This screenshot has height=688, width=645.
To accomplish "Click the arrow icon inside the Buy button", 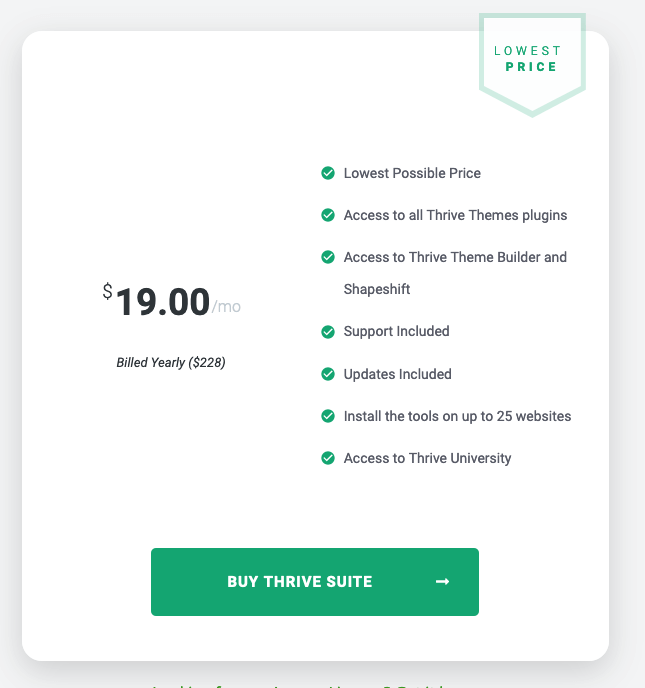I will 442,582.
